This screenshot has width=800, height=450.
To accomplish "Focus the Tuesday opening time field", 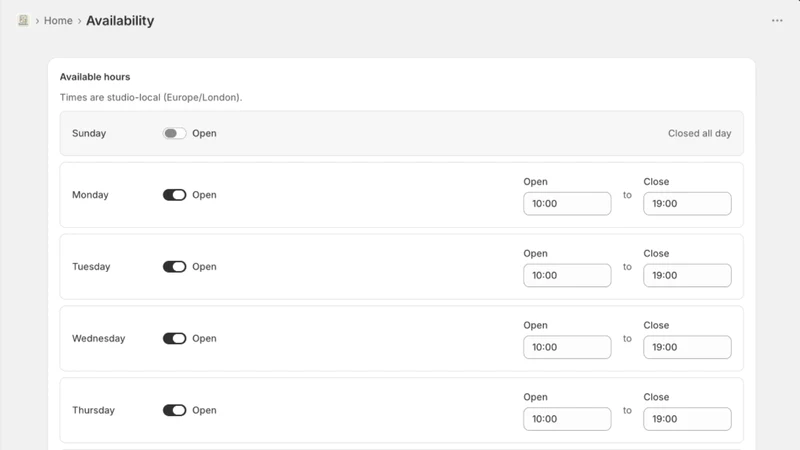I will 567,276.
